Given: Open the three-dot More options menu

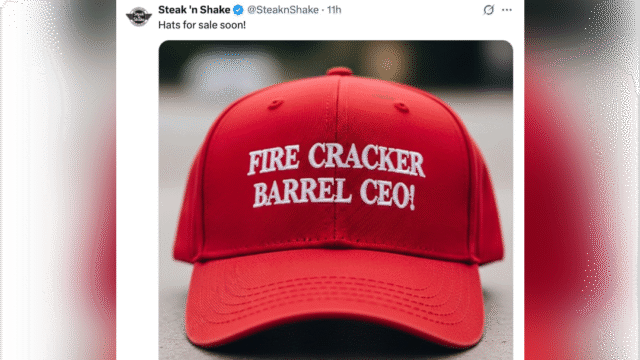Looking at the screenshot, I should 507,10.
